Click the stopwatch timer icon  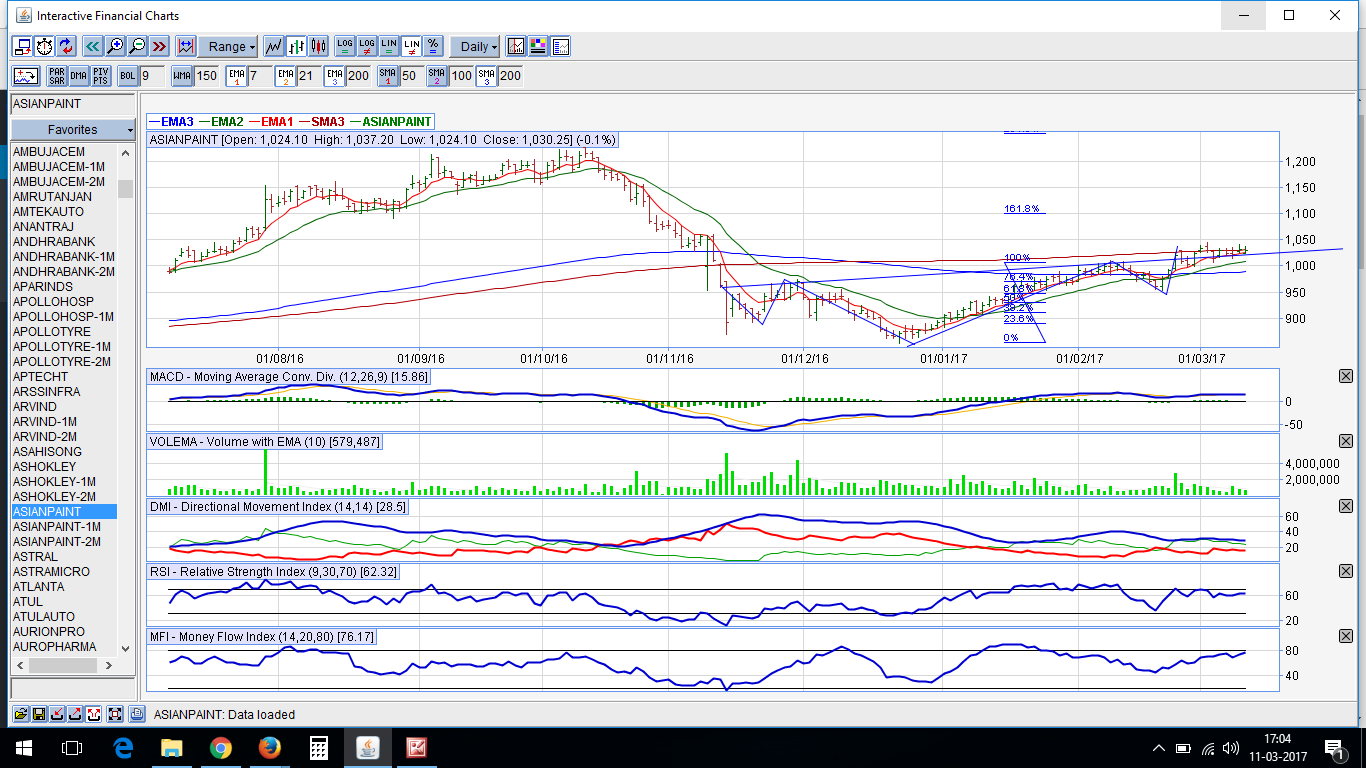[x=44, y=47]
